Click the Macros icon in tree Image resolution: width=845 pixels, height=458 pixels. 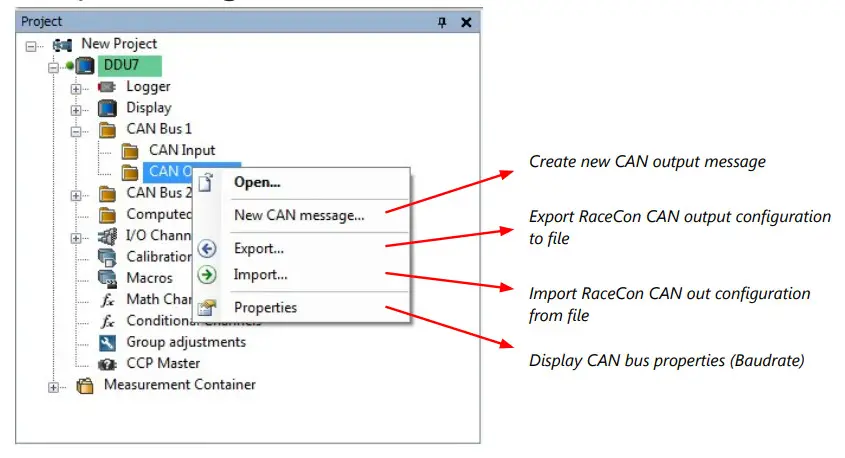pos(107,279)
